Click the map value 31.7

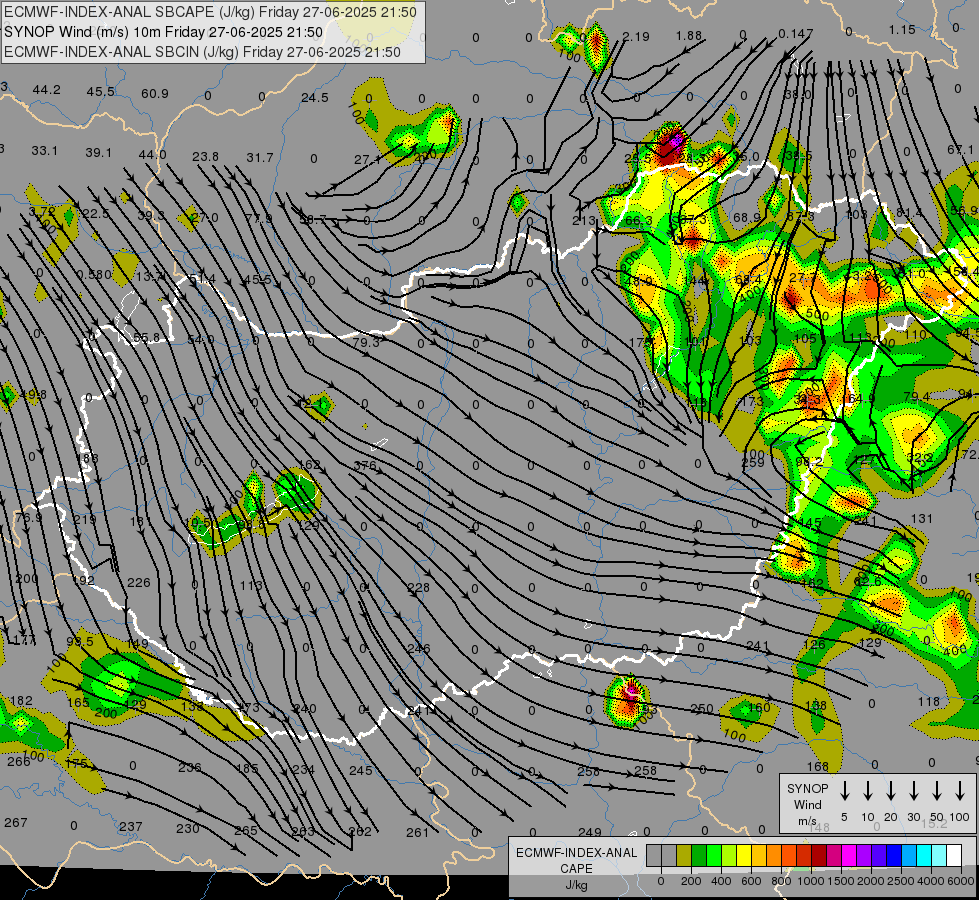[260, 158]
